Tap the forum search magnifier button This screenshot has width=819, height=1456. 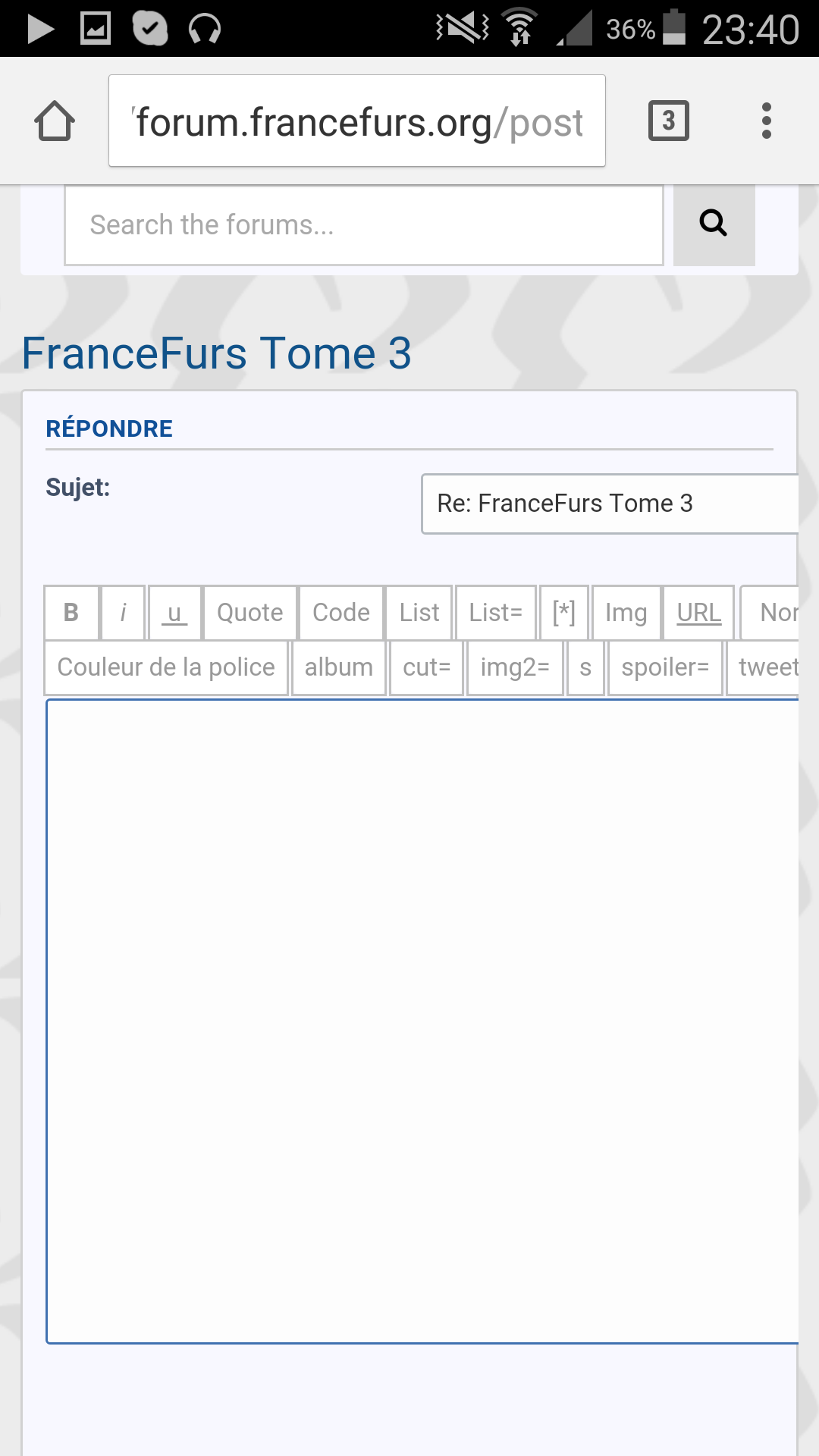pyautogui.click(x=714, y=224)
